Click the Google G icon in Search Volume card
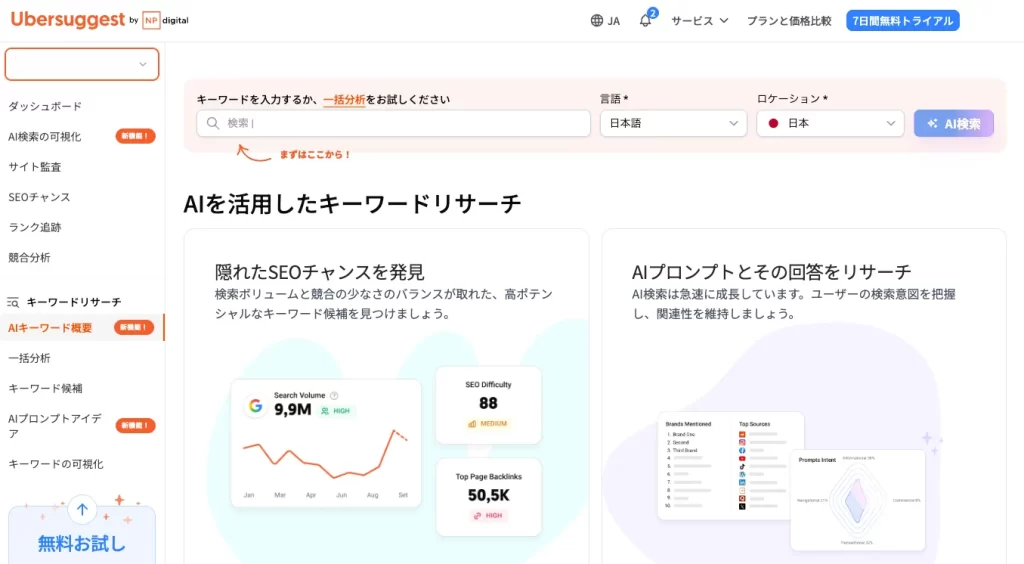 (x=255, y=406)
